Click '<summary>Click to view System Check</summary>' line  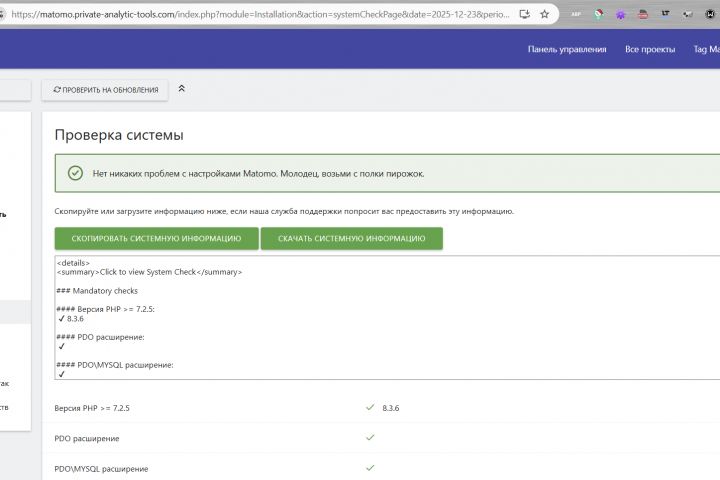149,272
